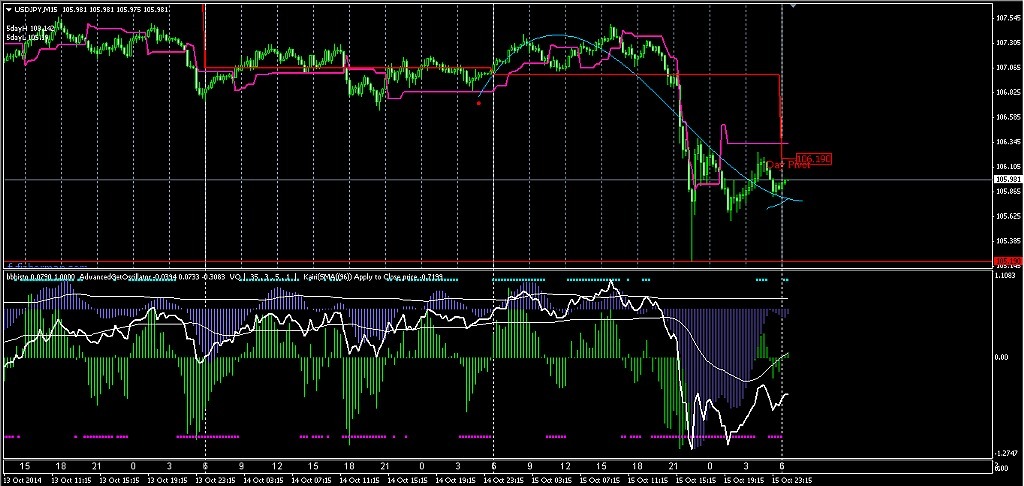This screenshot has width=1024, height=486.
Task: Select the red 106.190 price label box
Action: point(813,158)
